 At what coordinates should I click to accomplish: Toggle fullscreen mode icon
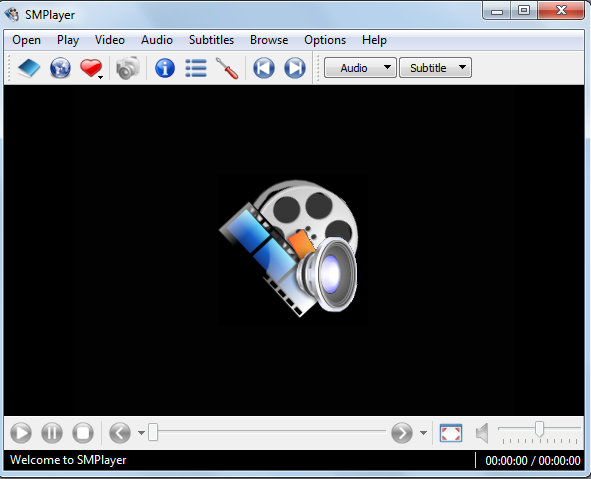click(x=451, y=433)
